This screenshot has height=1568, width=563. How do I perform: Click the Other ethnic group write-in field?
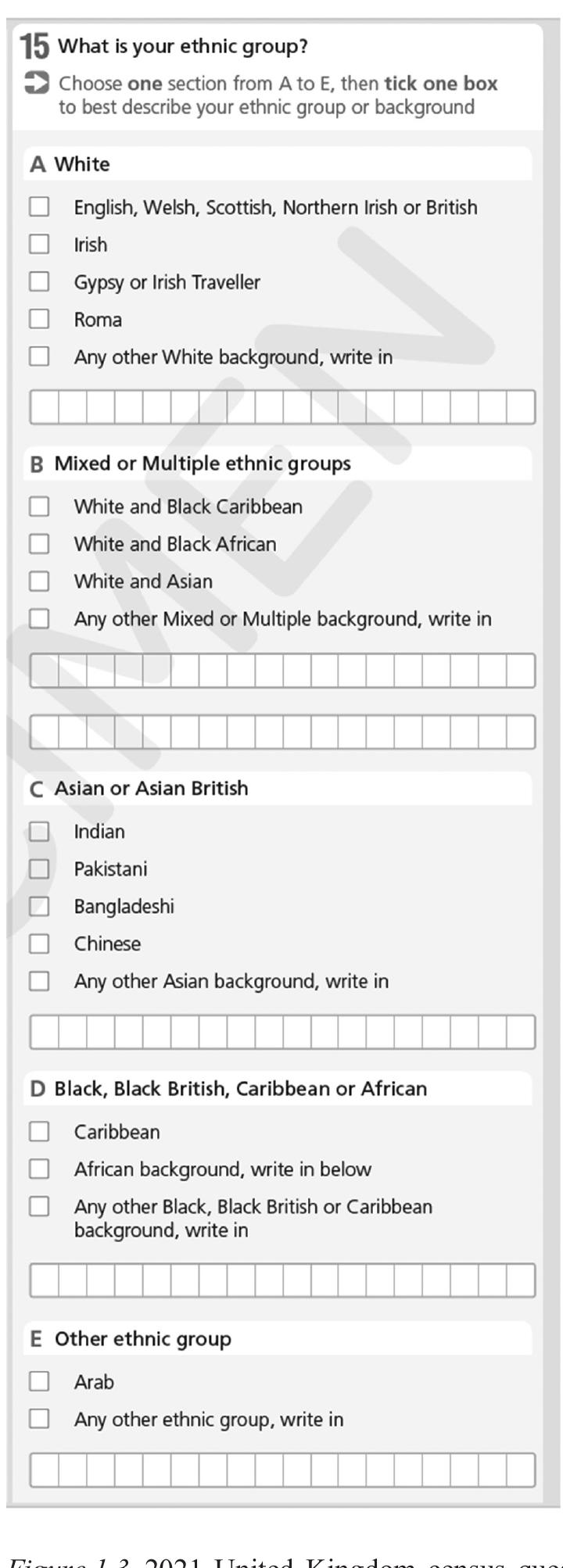281,1470
